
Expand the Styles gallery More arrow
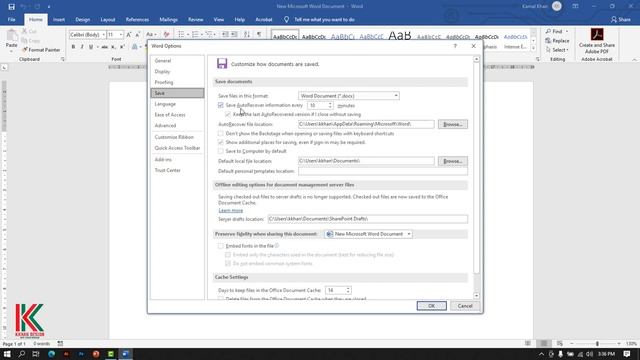[x=533, y=49]
